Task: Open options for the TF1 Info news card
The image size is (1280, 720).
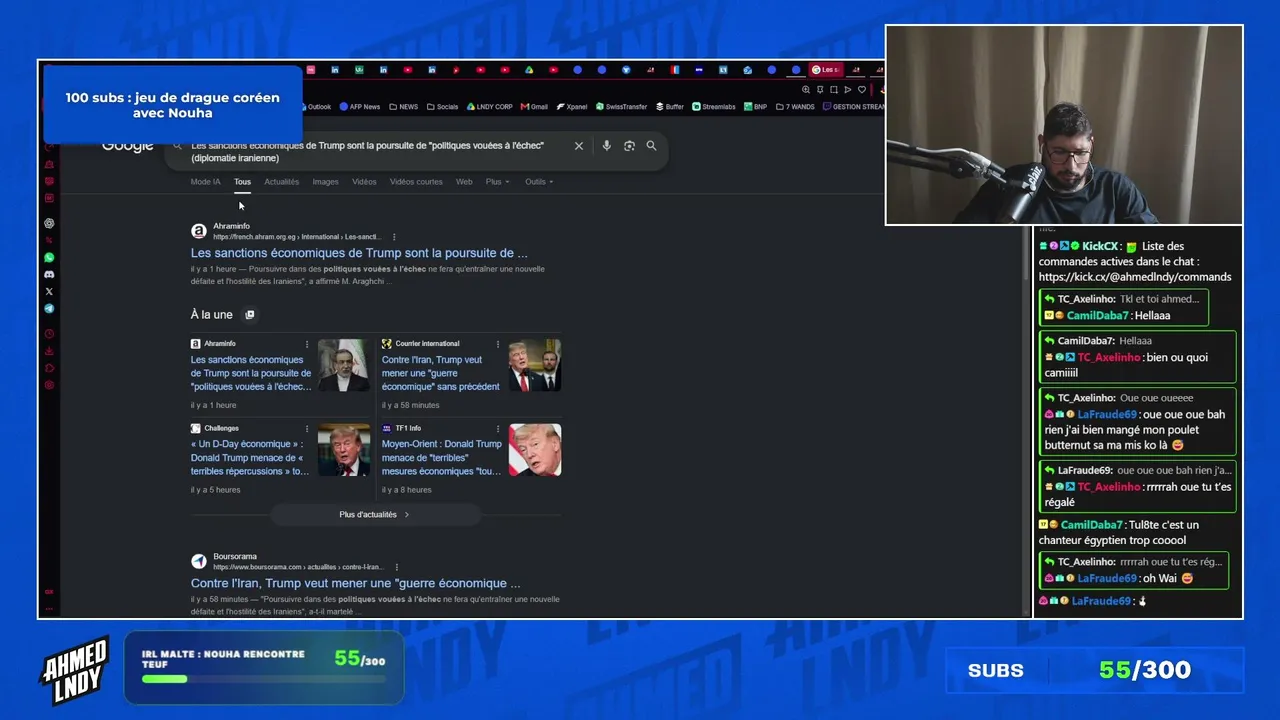Action: (x=498, y=429)
